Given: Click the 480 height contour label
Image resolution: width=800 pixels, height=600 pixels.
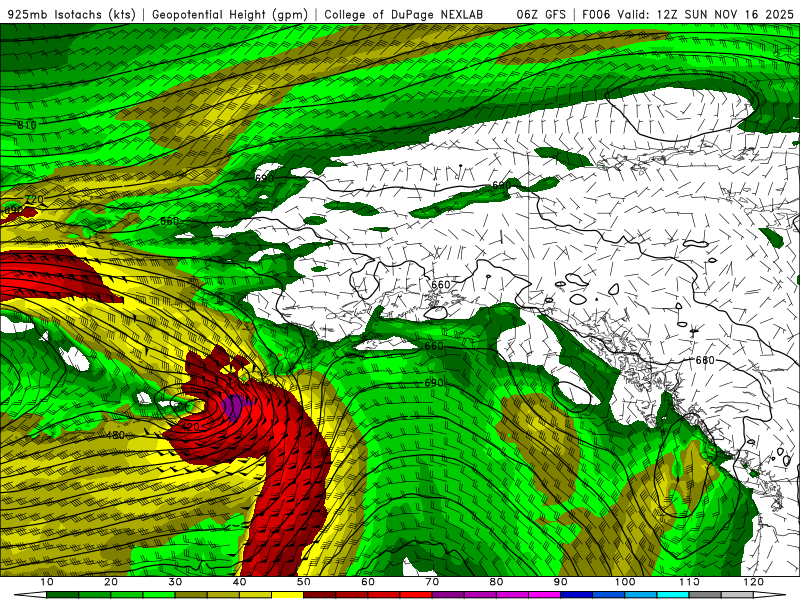Looking at the screenshot, I should click(x=116, y=435).
